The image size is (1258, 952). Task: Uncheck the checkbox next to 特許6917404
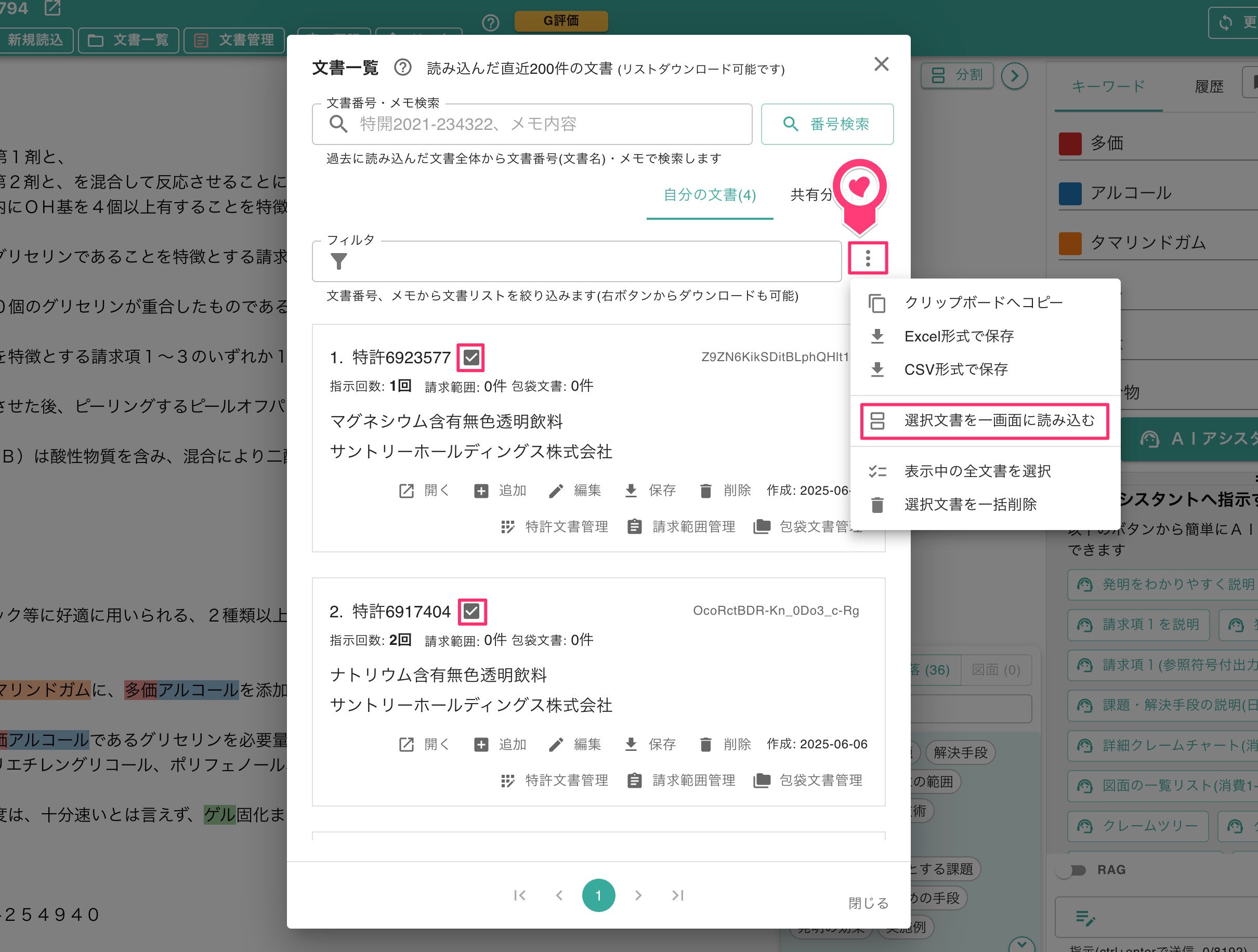pyautogui.click(x=472, y=612)
